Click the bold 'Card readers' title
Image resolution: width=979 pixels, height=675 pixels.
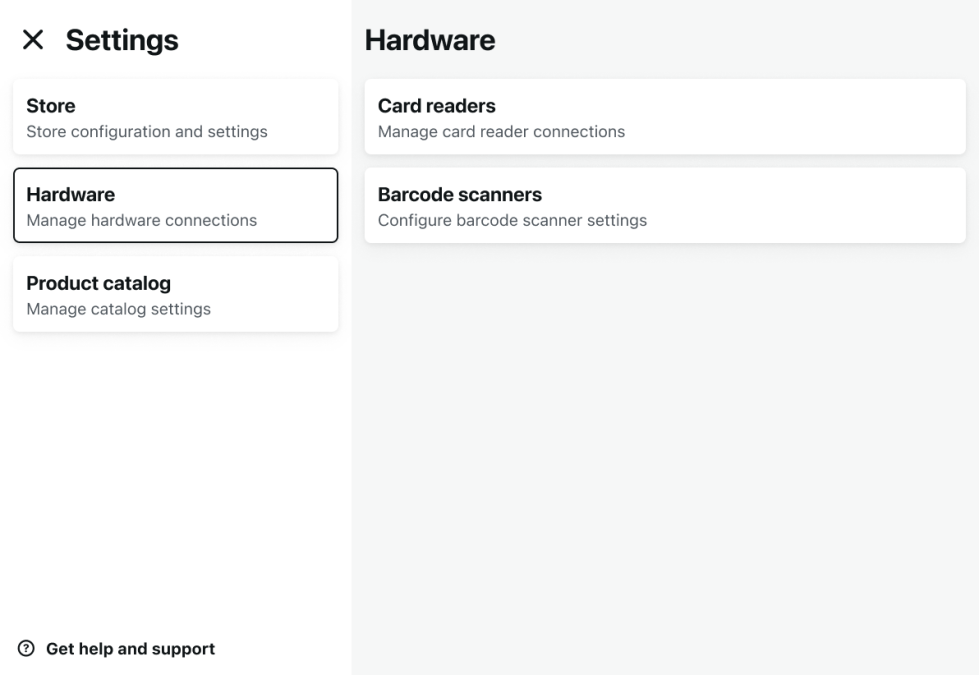(x=436, y=106)
